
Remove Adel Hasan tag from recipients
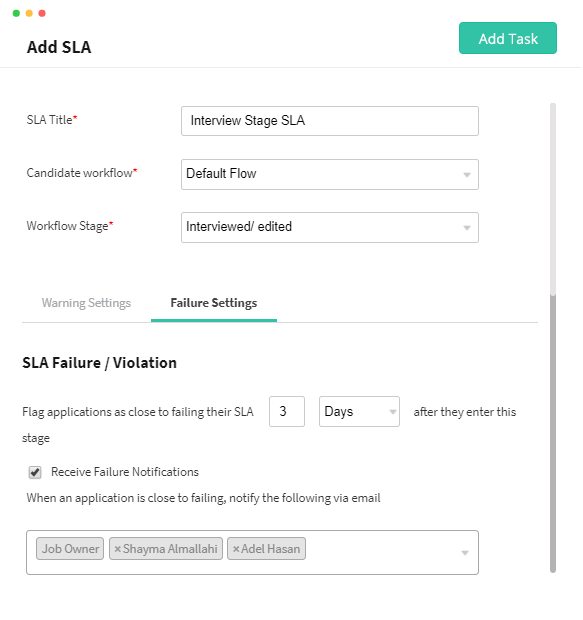(x=237, y=550)
